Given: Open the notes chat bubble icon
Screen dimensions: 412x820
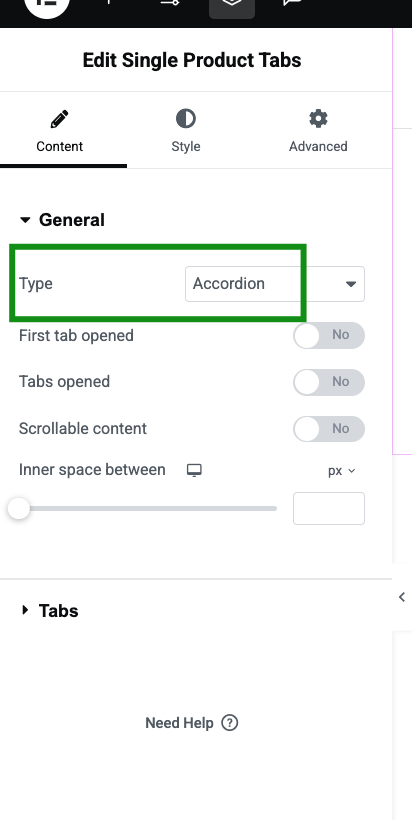Looking at the screenshot, I should [293, 3].
